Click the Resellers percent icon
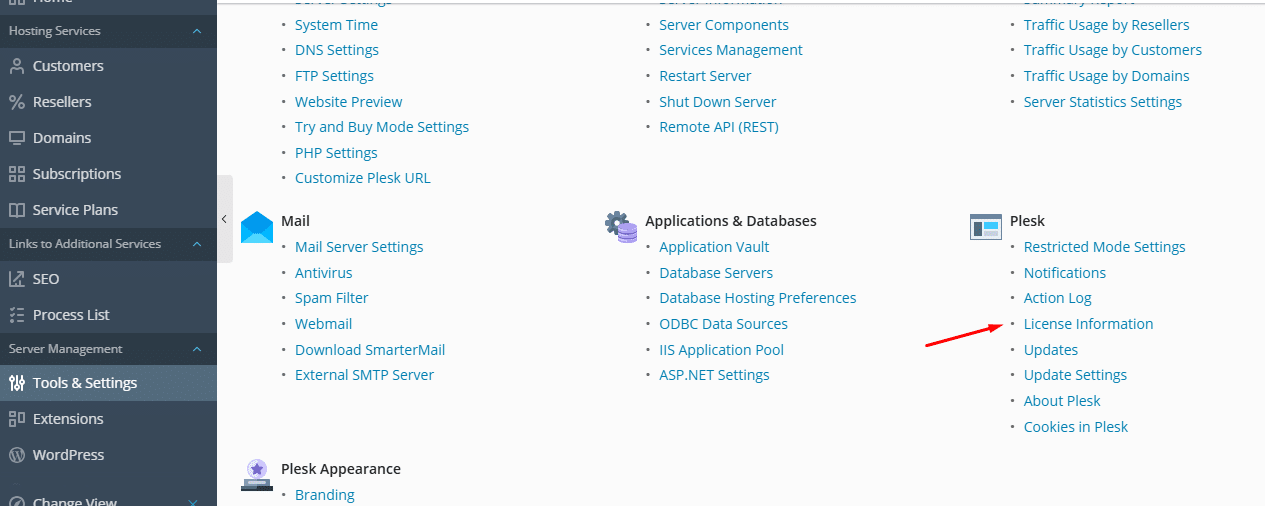The image size is (1265, 506). coord(16,102)
